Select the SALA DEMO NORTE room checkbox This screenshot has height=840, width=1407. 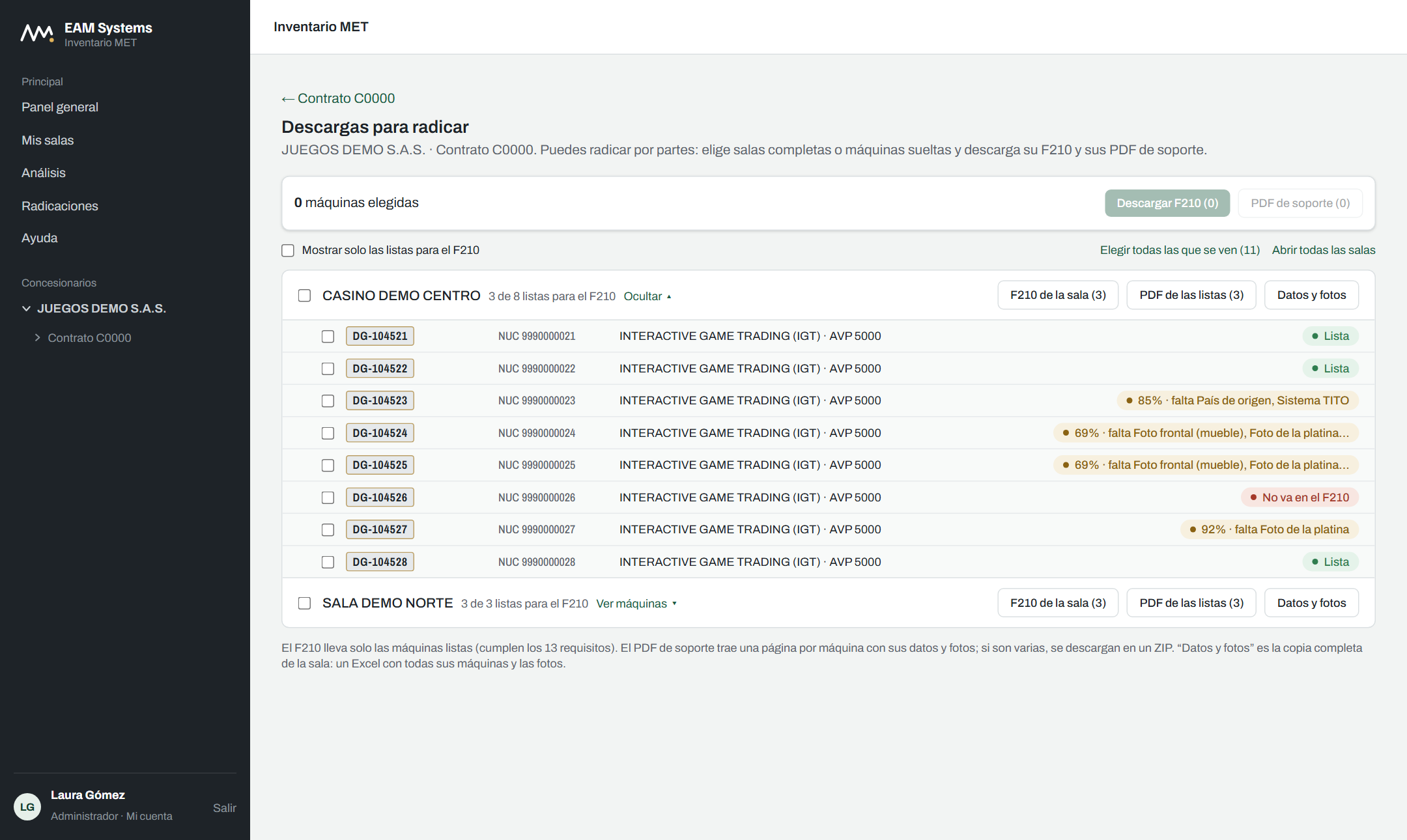304,603
